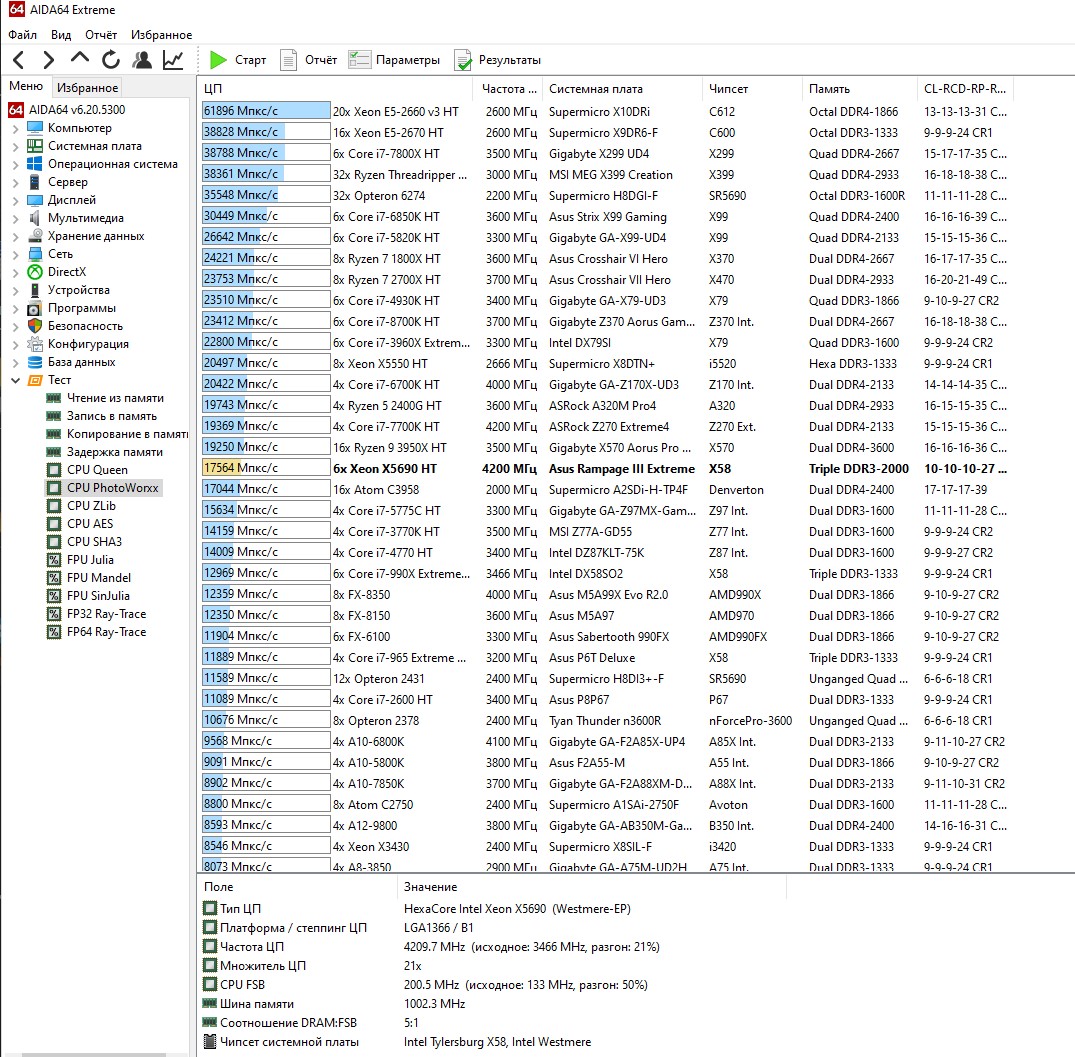Switch to the Избранное tab
Screen dimensions: 1075x1057
pyautogui.click(x=87, y=88)
